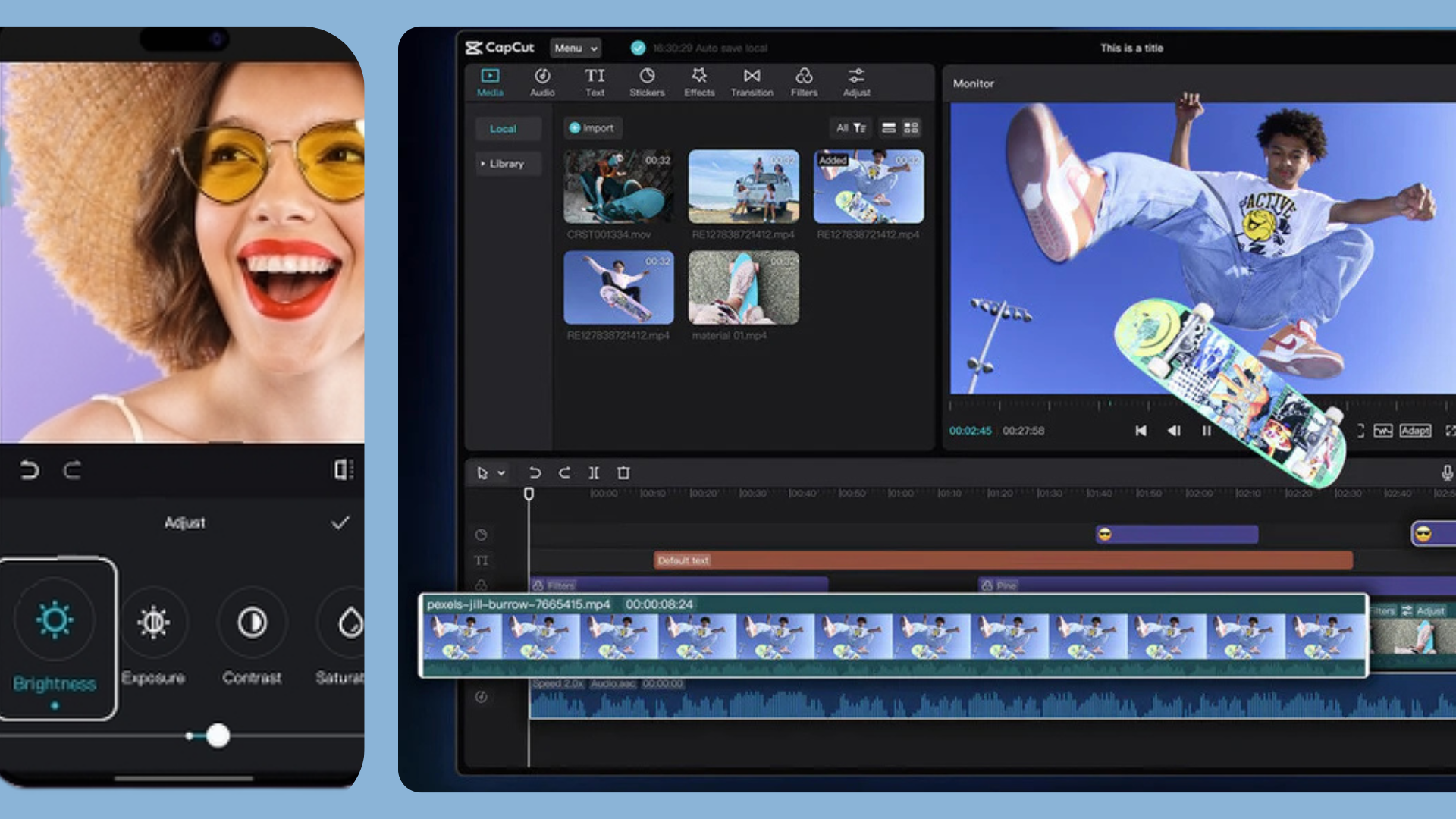Click the undo icon above the timeline
1456x819 pixels.
[x=535, y=472]
